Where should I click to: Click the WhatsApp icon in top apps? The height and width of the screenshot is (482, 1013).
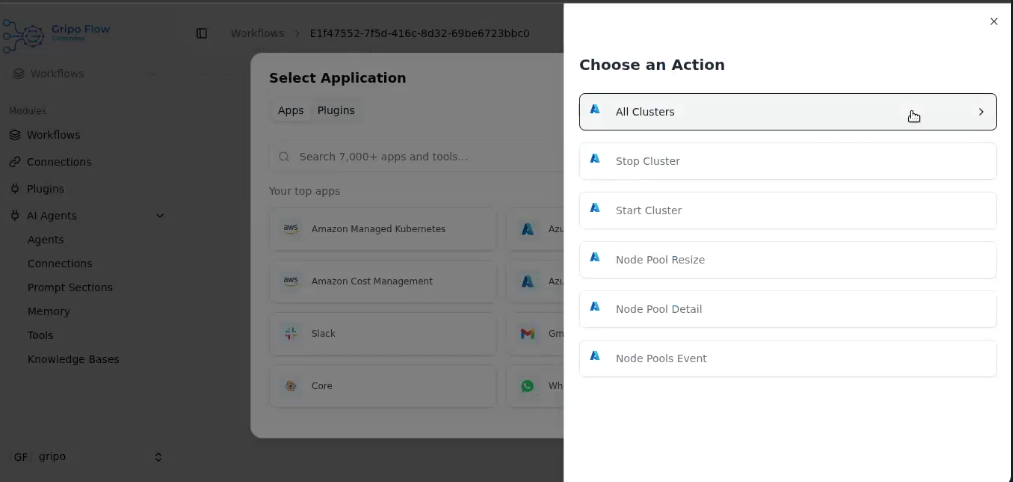pos(527,385)
